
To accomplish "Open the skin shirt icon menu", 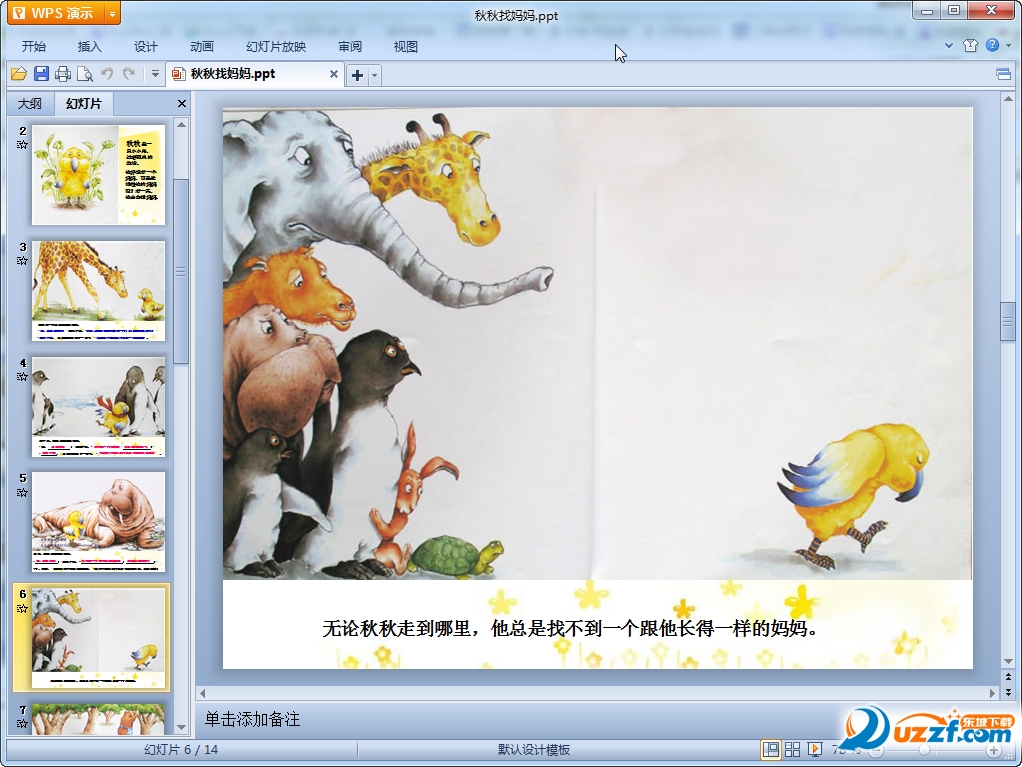I will point(971,45).
